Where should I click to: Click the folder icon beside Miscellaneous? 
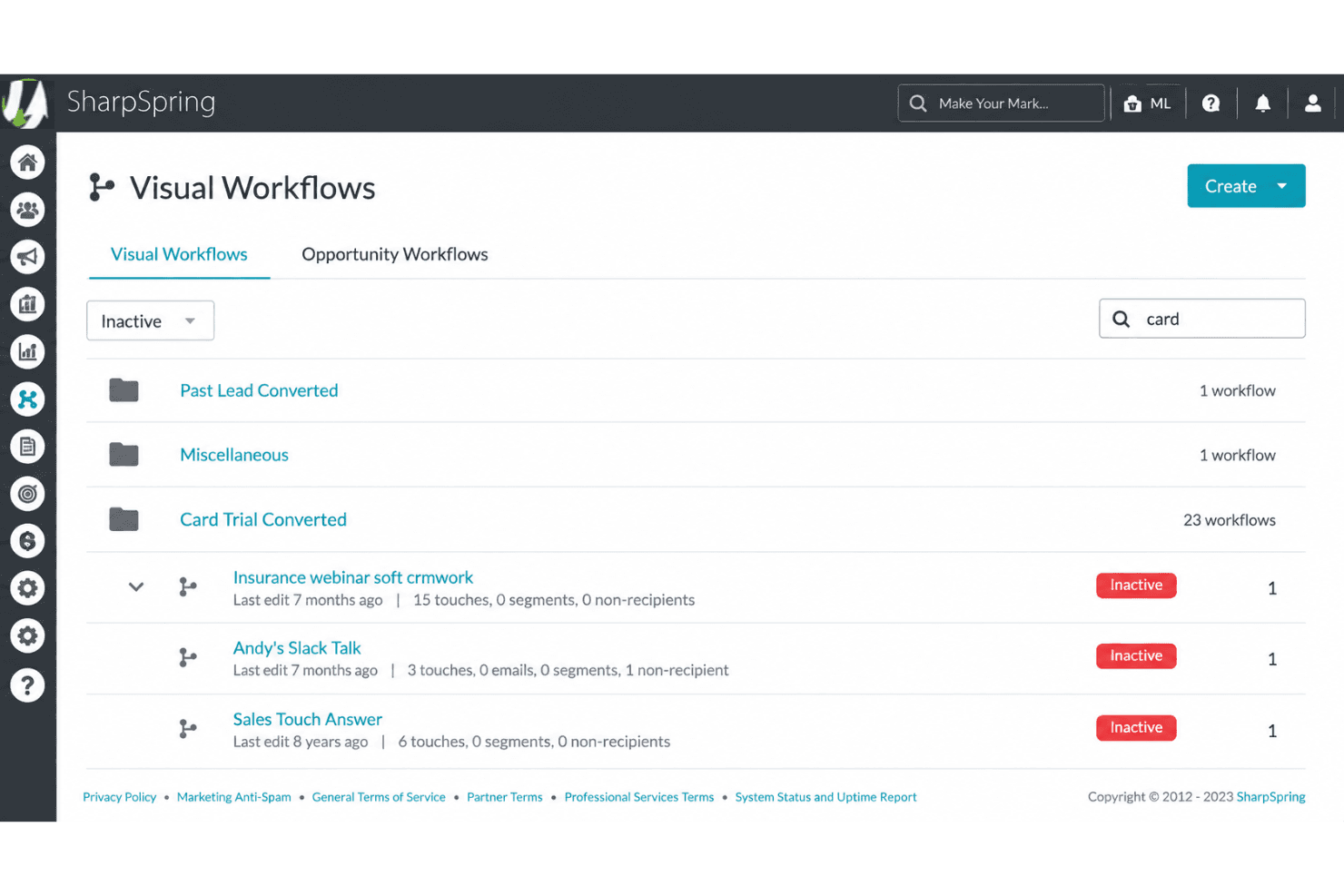[124, 454]
